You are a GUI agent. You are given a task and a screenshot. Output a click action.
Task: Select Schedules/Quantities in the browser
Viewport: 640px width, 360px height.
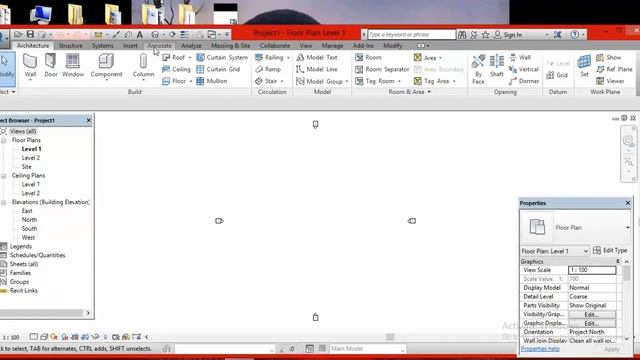[x=38, y=256]
